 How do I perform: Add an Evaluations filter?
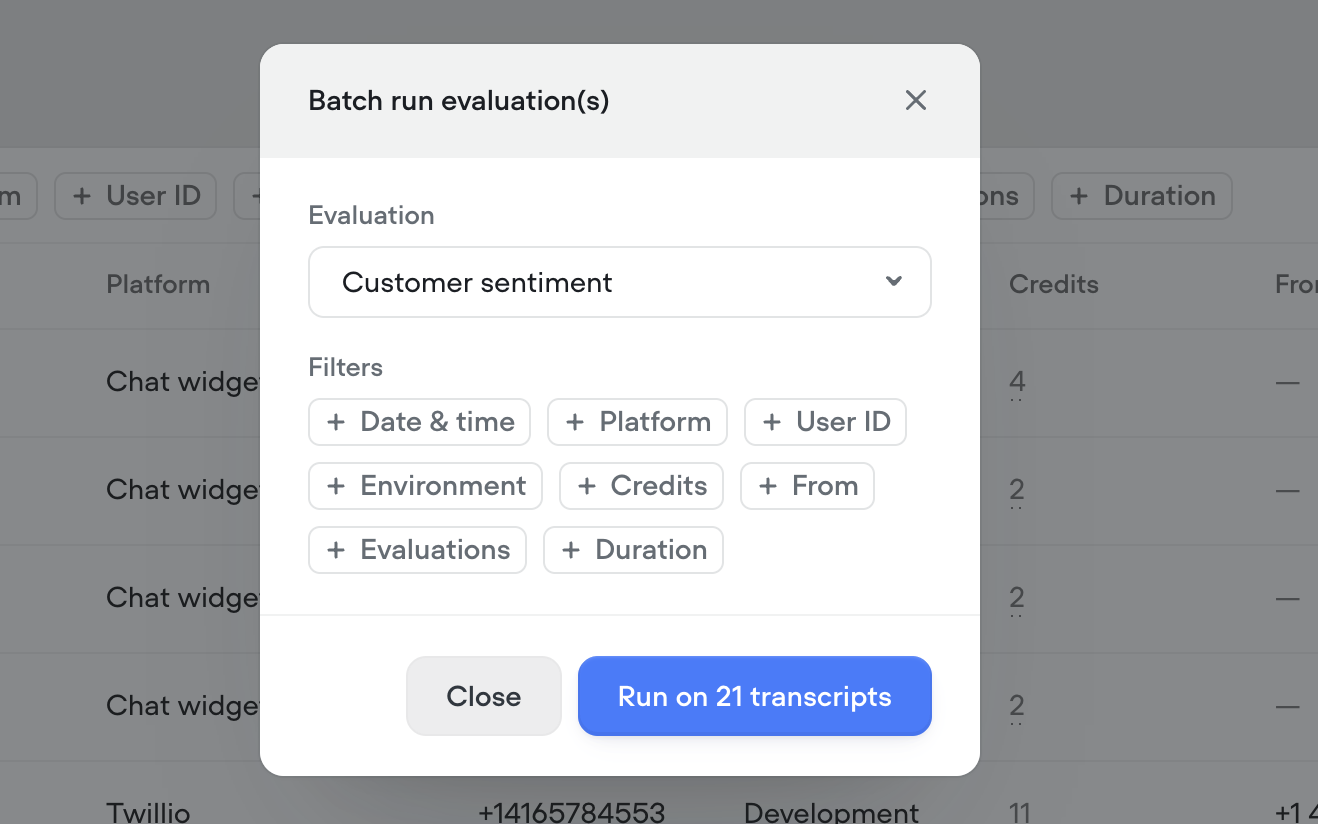[417, 549]
